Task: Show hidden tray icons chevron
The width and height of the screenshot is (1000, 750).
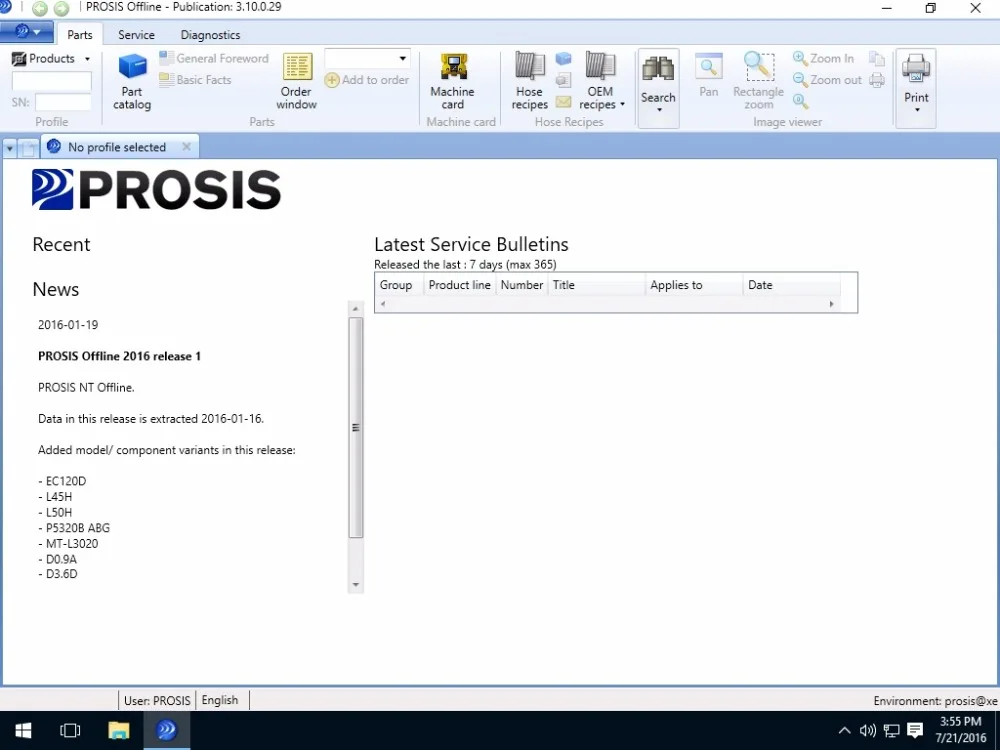Action: [844, 730]
